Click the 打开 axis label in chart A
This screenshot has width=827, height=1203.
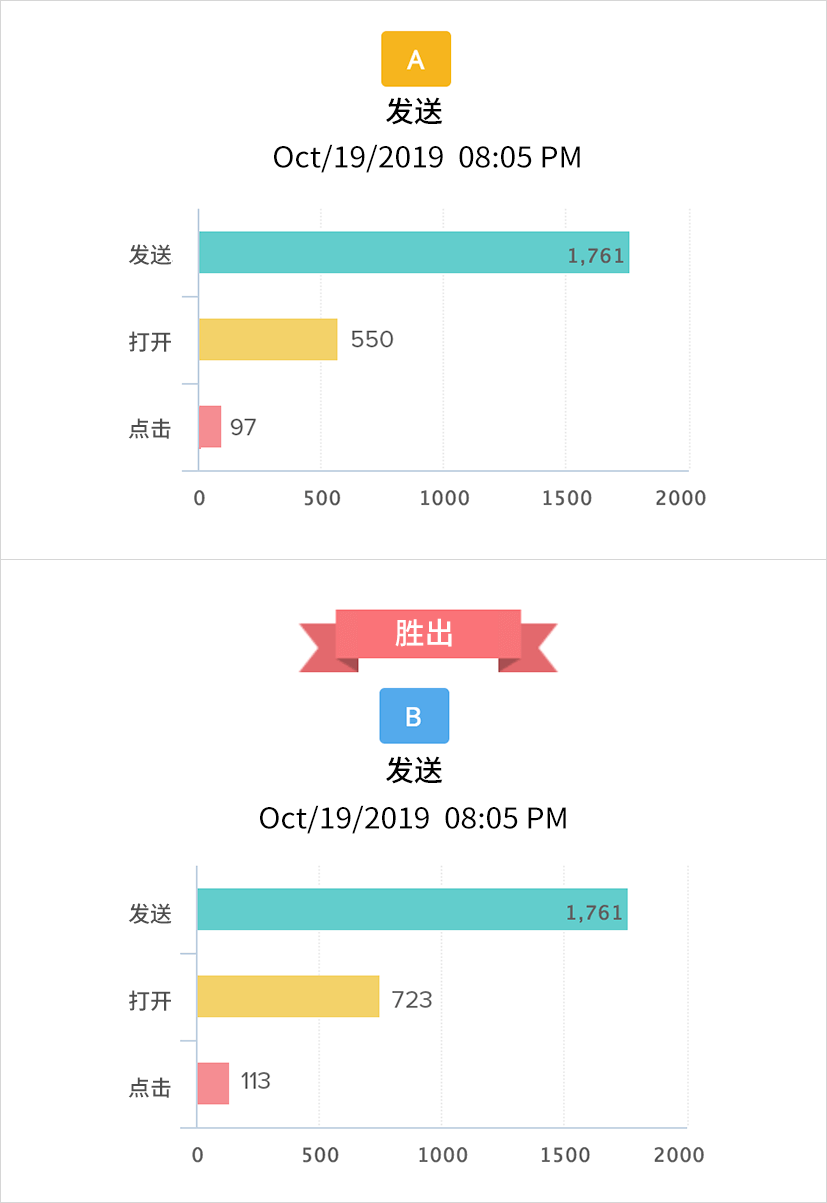[150, 342]
